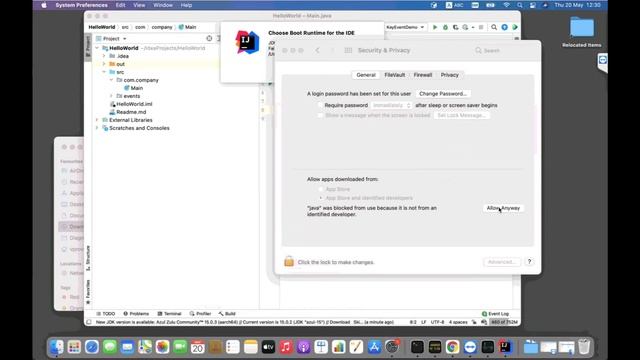Open the Apple menu
Image resolution: width=640 pixels, height=360 pixels.
pyautogui.click(x=44, y=5)
